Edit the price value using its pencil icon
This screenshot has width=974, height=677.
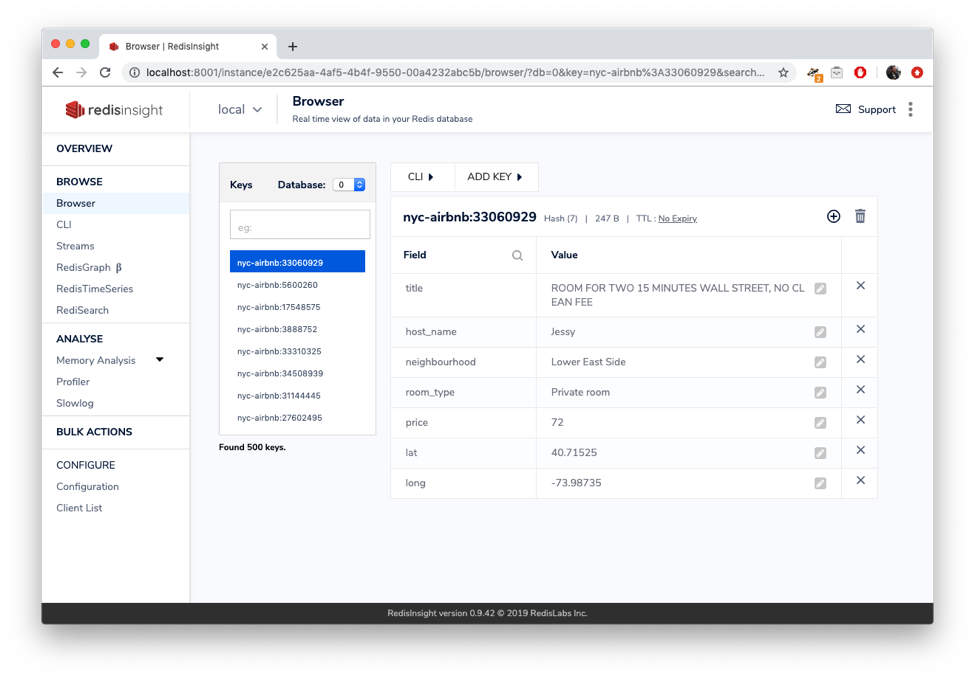click(x=821, y=421)
